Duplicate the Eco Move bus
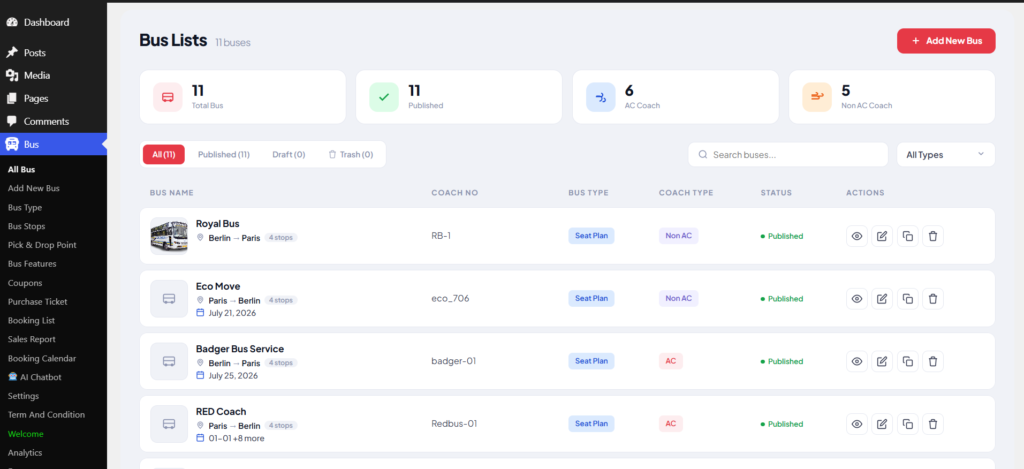This screenshot has height=469, width=1024. click(908, 299)
